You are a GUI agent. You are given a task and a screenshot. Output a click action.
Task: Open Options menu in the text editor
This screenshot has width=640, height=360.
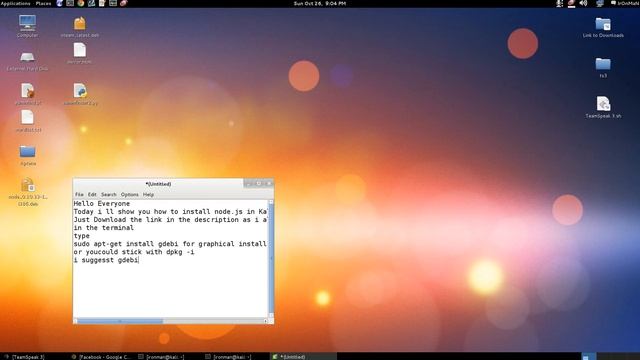(x=129, y=195)
